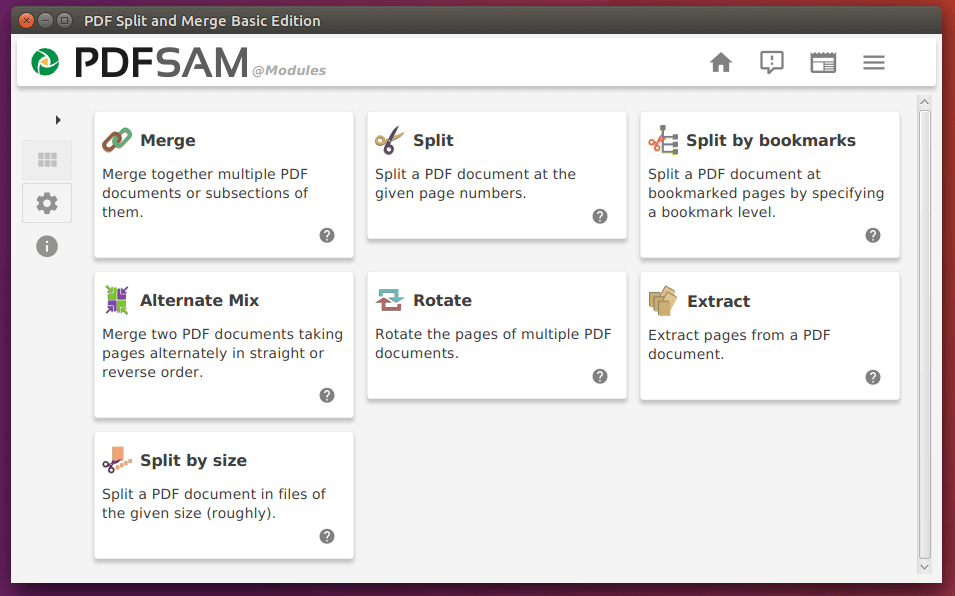Show help for Rotate module
This screenshot has width=955, height=596.
600,376
